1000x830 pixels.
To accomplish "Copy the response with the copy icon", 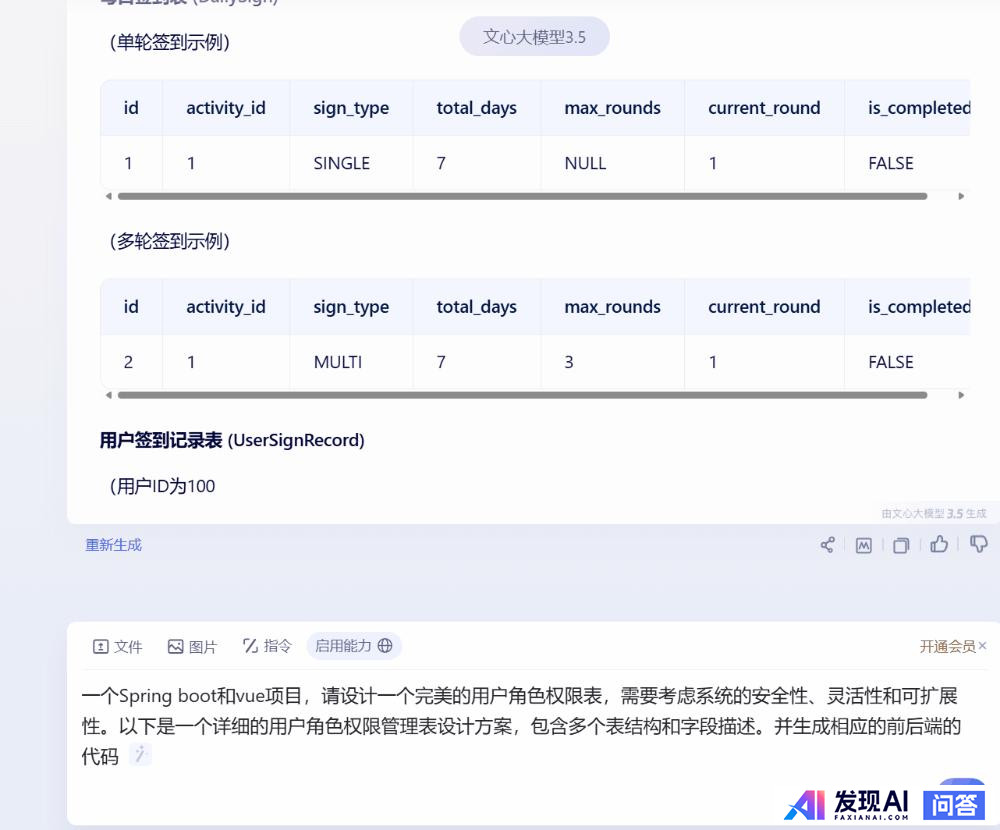I will pos(901,545).
